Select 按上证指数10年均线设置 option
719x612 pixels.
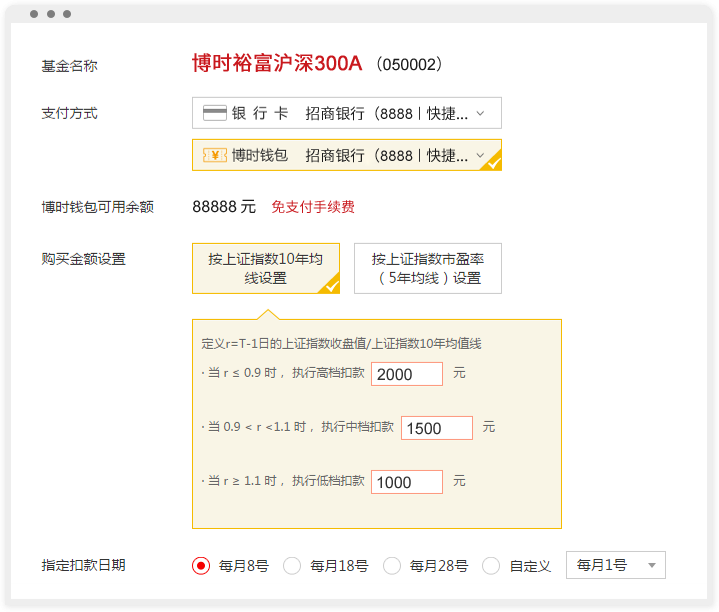point(266,269)
